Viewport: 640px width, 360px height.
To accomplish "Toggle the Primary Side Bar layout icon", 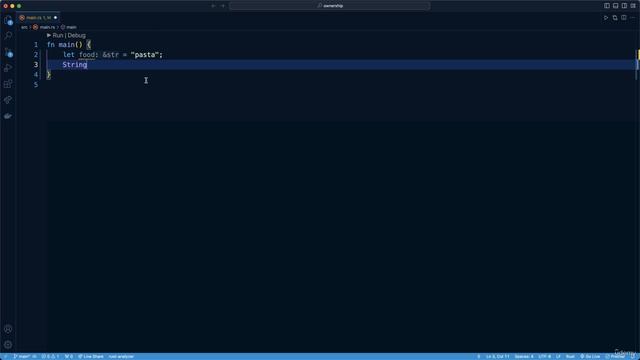I will (x=607, y=6).
